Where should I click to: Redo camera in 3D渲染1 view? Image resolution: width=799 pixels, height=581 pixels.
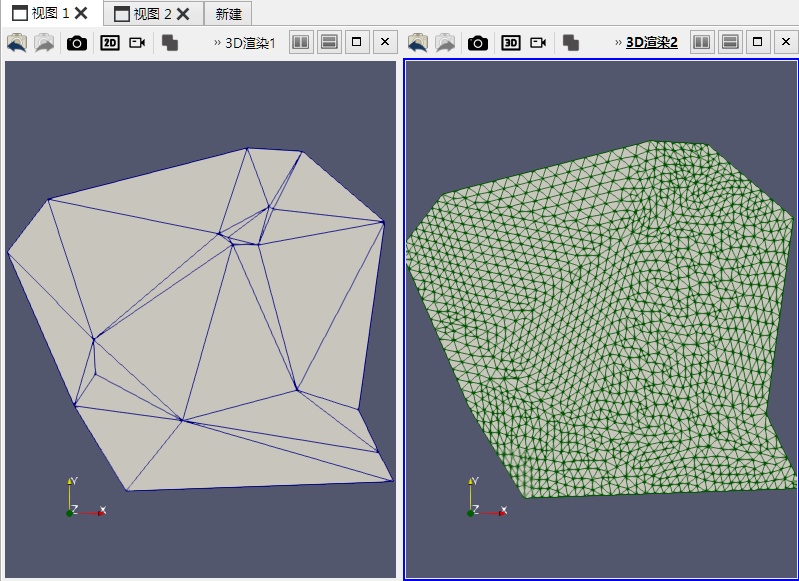tap(44, 43)
